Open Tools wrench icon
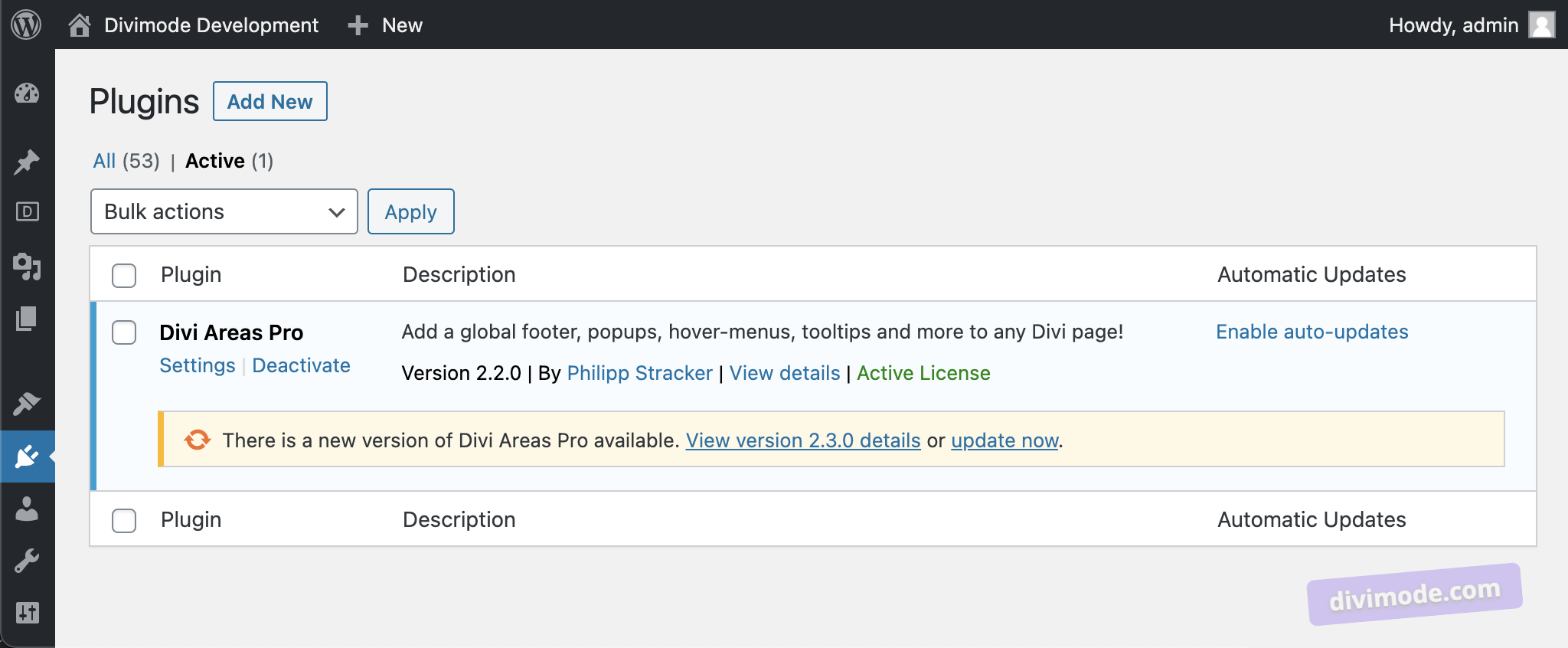 pyautogui.click(x=27, y=561)
